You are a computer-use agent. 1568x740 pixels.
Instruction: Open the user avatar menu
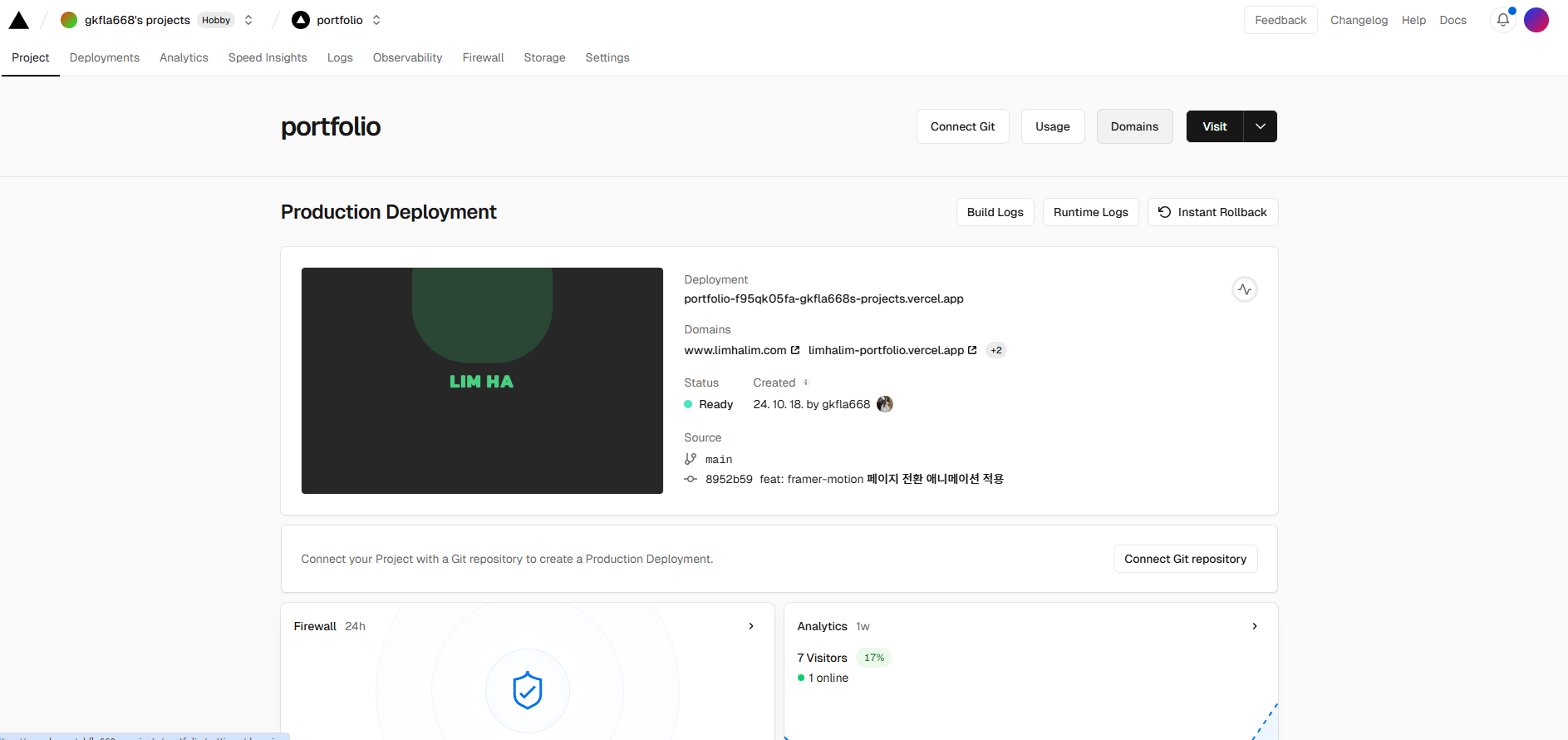pyautogui.click(x=1536, y=20)
